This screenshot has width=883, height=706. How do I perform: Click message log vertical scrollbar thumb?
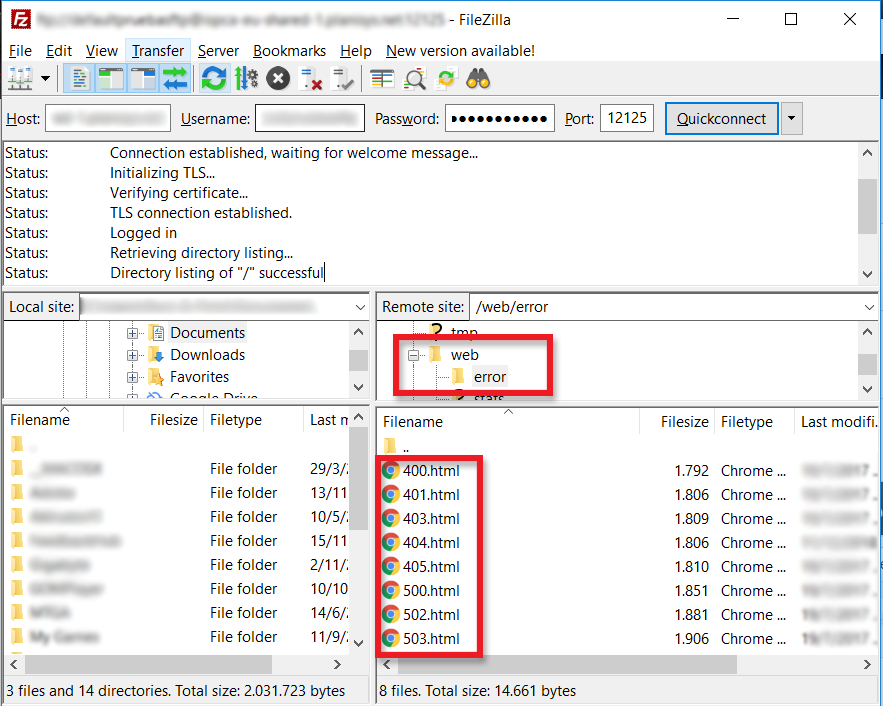pyautogui.click(x=867, y=206)
